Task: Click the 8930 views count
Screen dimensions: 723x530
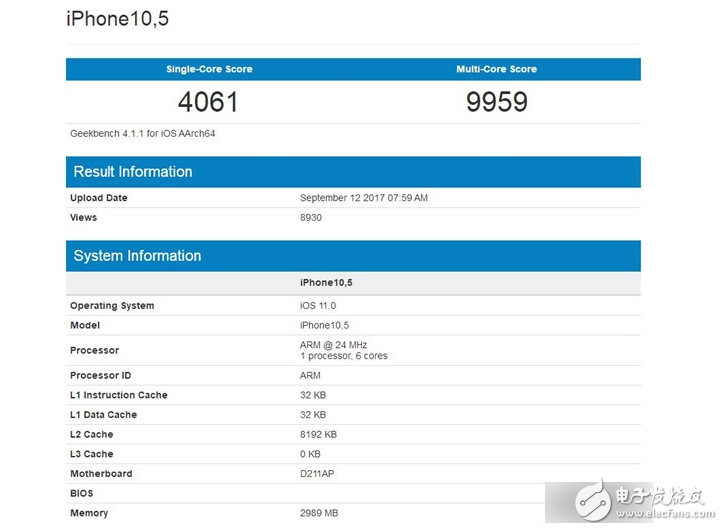Action: point(311,217)
